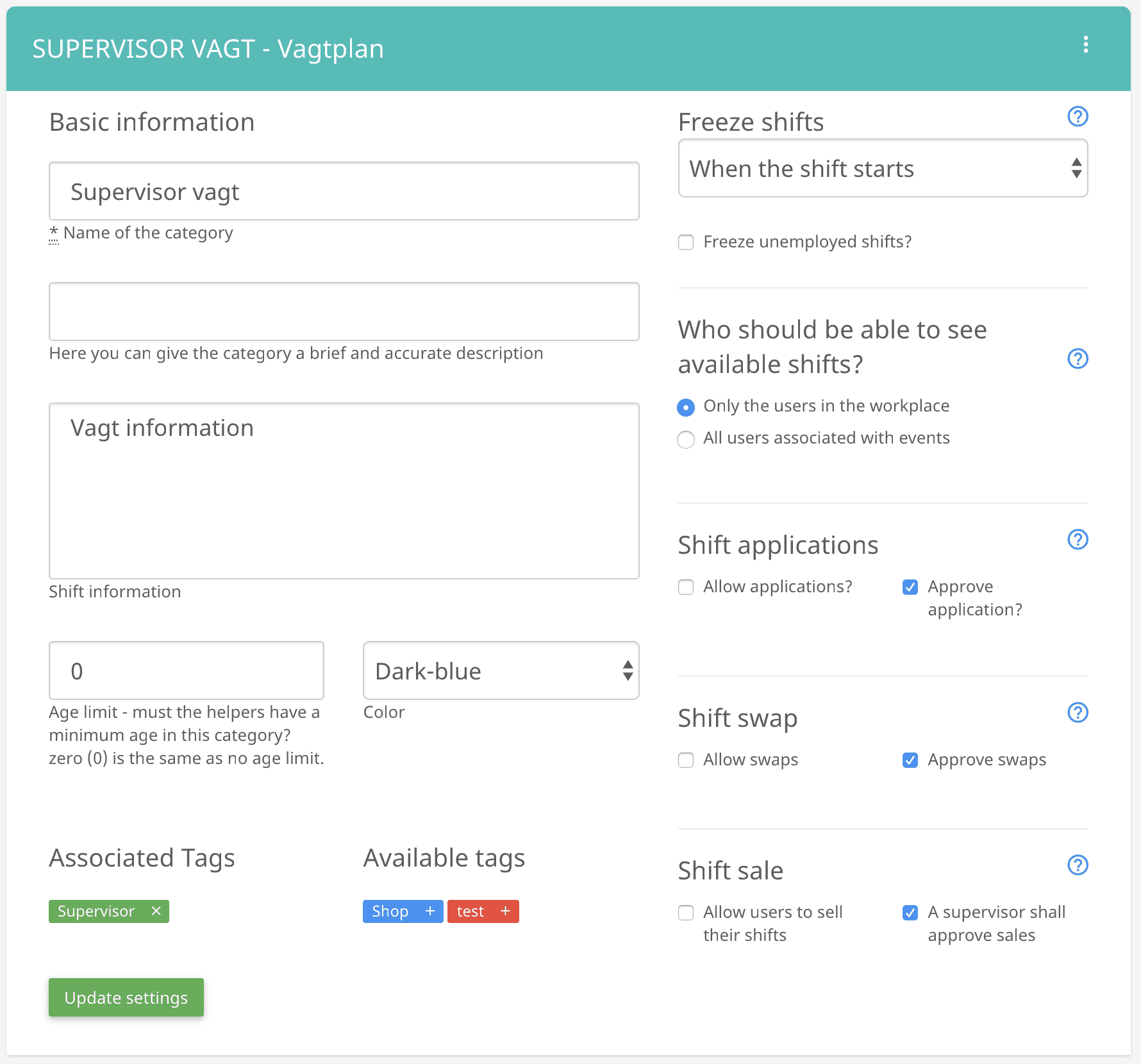The height and width of the screenshot is (1064, 1141).
Task: Enable Allow swaps checkbox
Action: tap(686, 760)
